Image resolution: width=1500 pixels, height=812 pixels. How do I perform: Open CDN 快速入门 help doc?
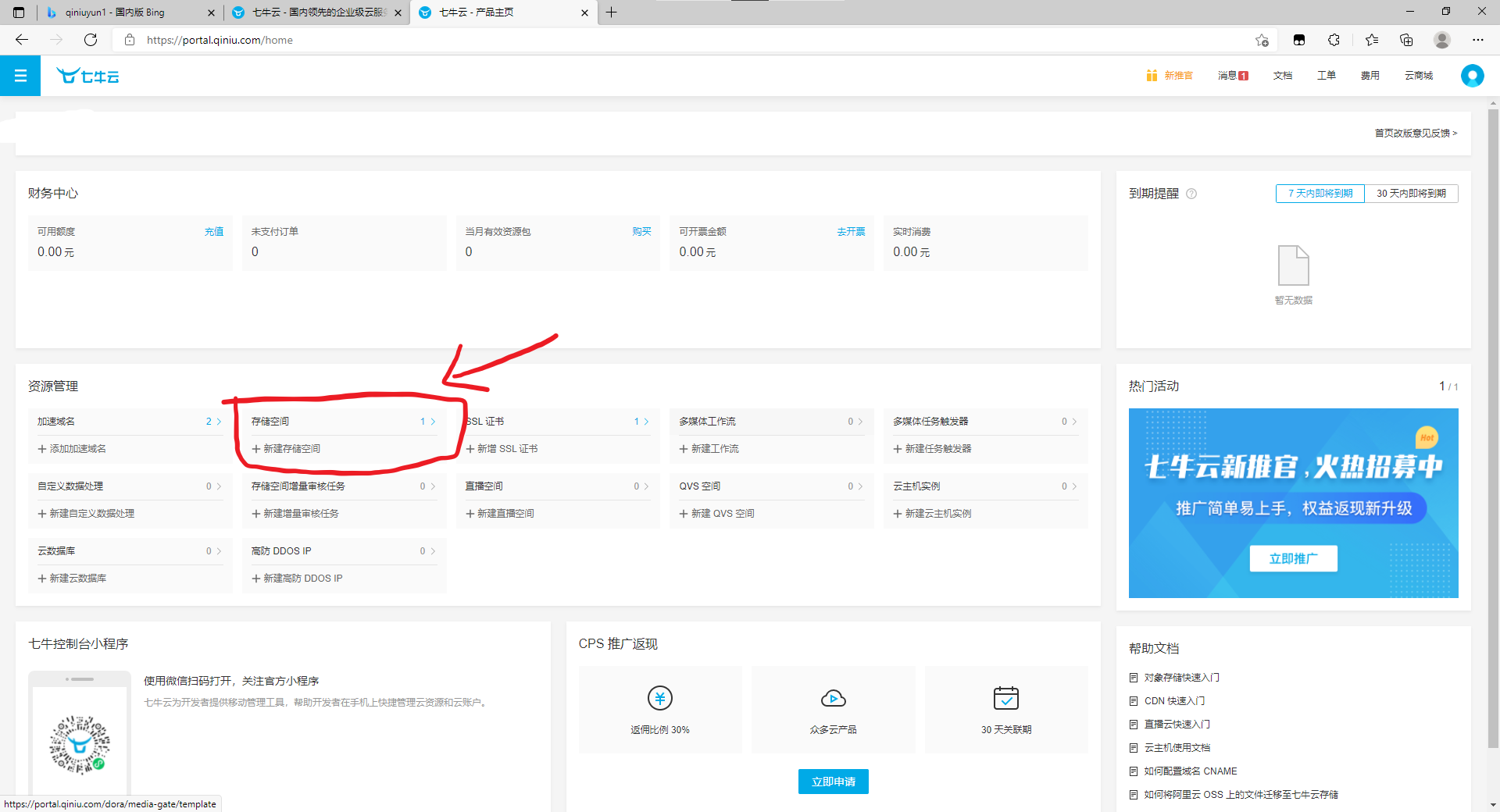click(x=1174, y=701)
